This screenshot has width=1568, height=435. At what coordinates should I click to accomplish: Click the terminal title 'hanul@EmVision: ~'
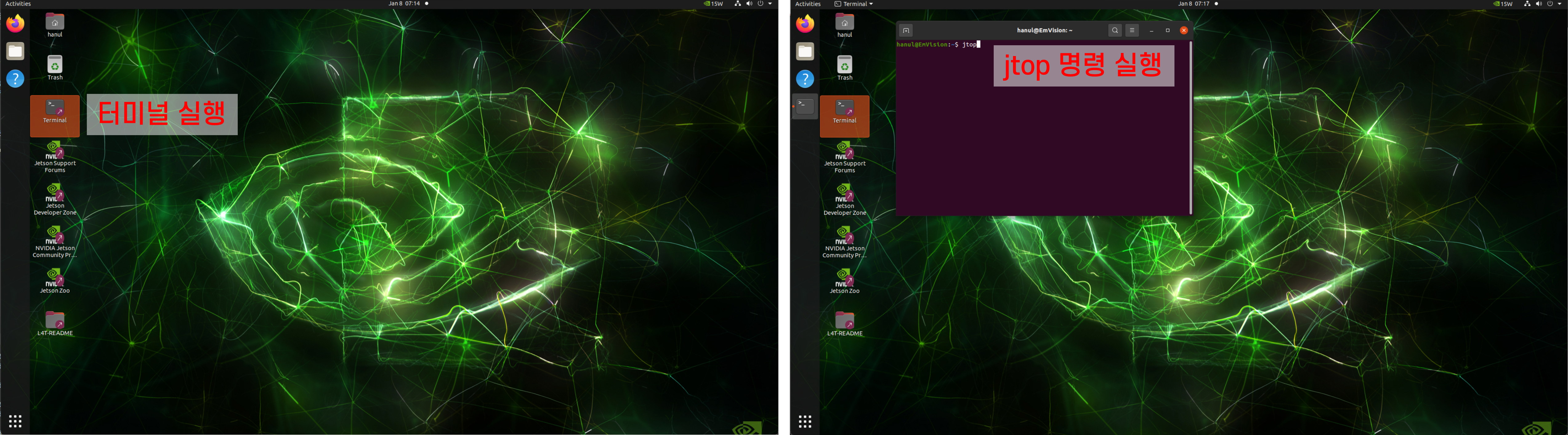click(1045, 30)
